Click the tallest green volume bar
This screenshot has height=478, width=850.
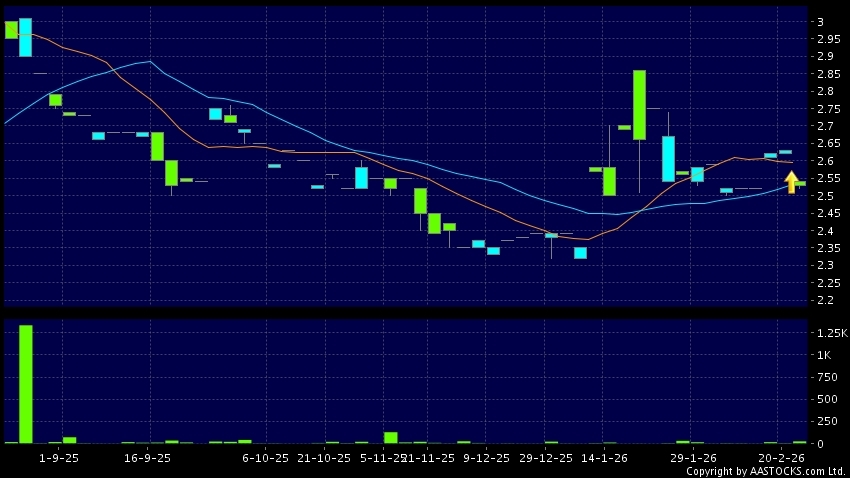click(x=25, y=384)
